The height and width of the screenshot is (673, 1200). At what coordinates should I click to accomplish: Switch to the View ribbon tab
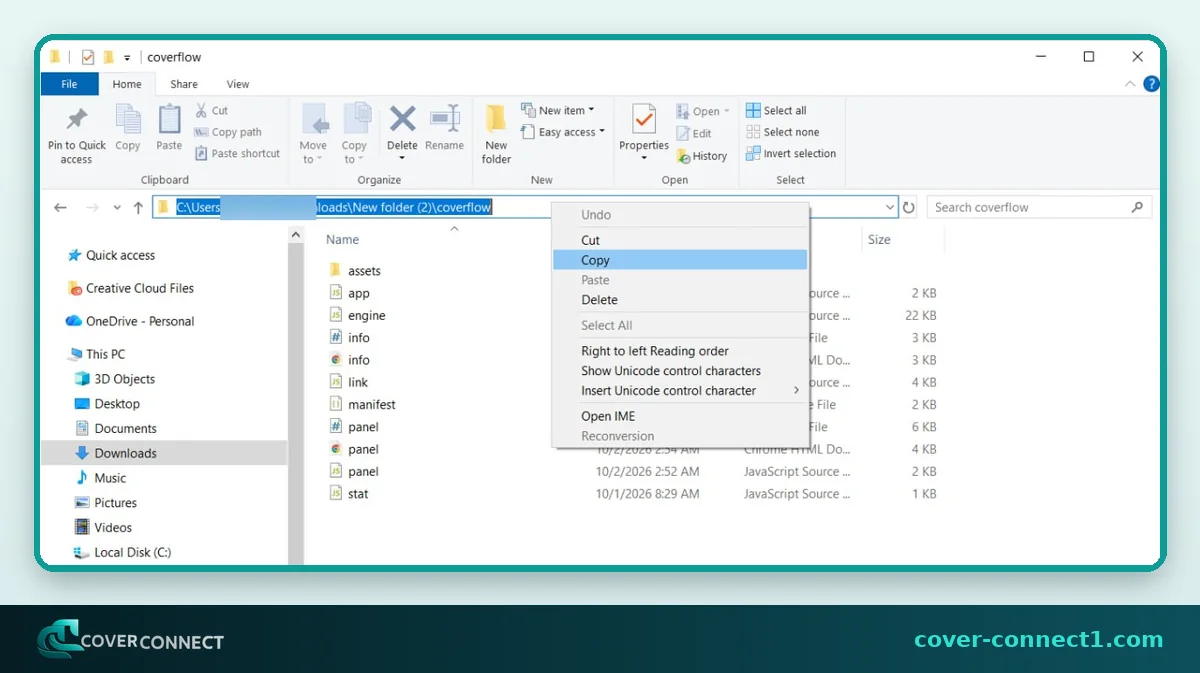pos(238,84)
